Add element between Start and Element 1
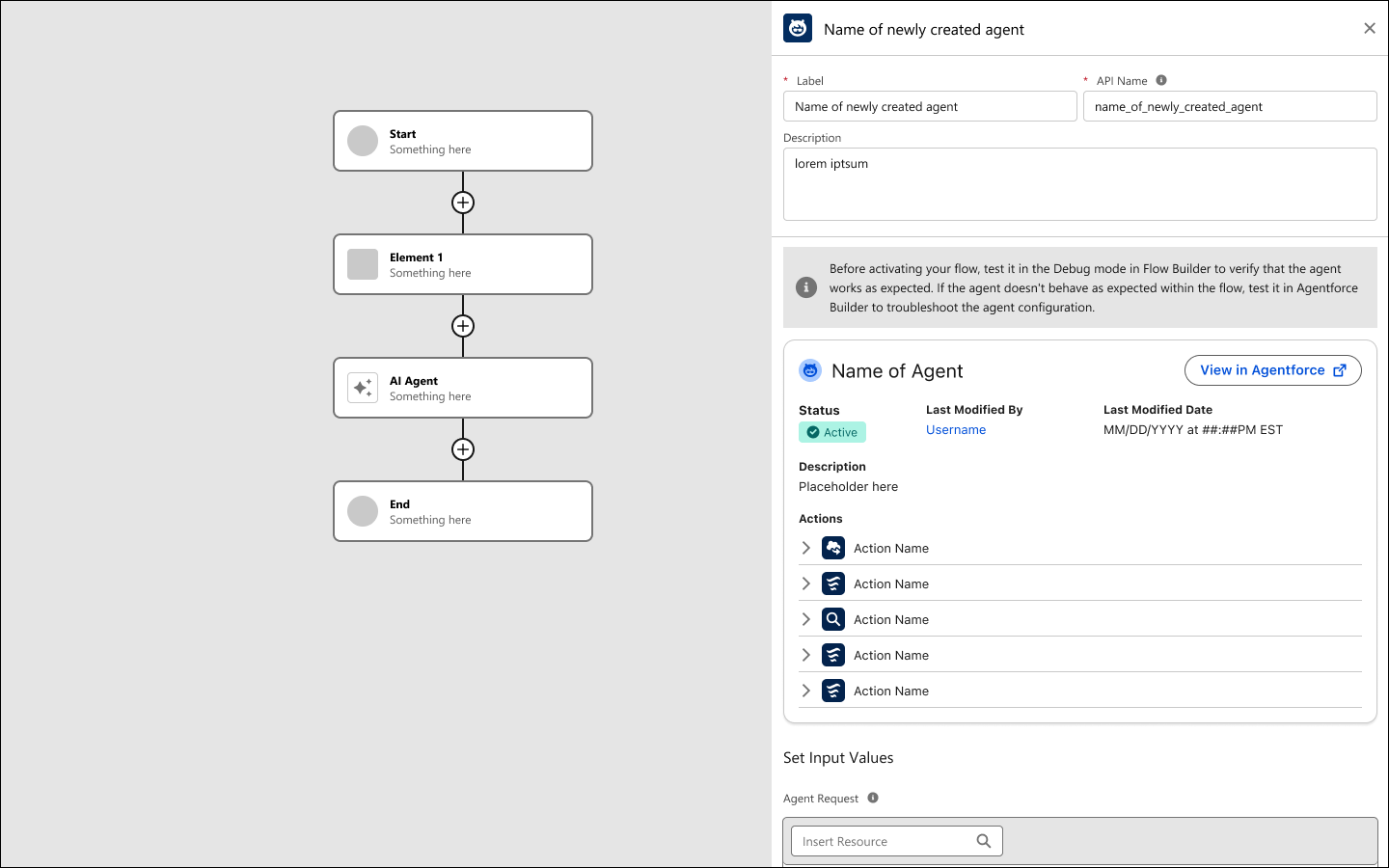The height and width of the screenshot is (868, 1389). point(463,203)
